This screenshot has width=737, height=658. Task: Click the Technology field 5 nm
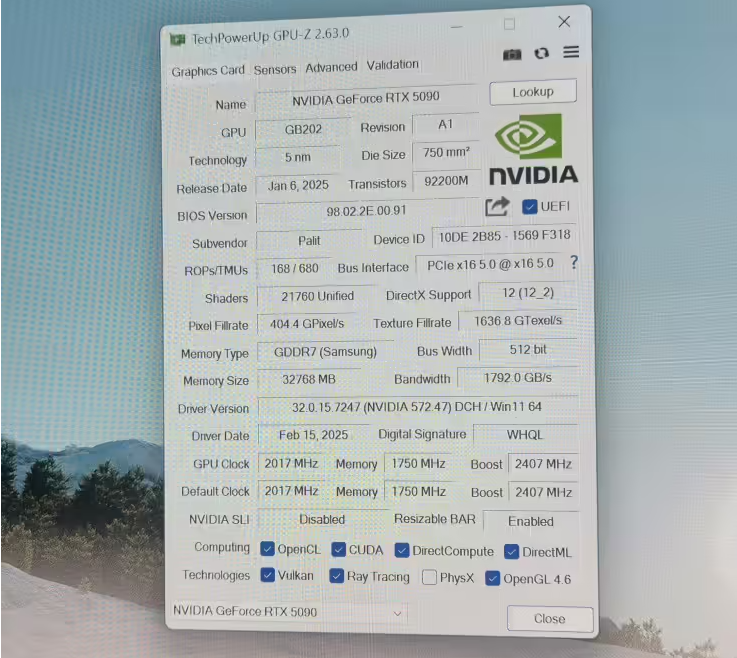tap(298, 157)
